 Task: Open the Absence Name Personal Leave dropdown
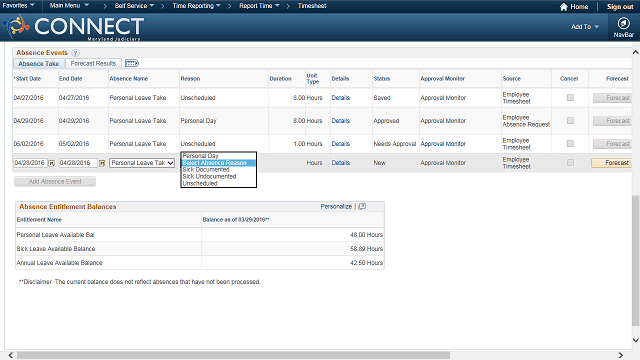[x=142, y=163]
